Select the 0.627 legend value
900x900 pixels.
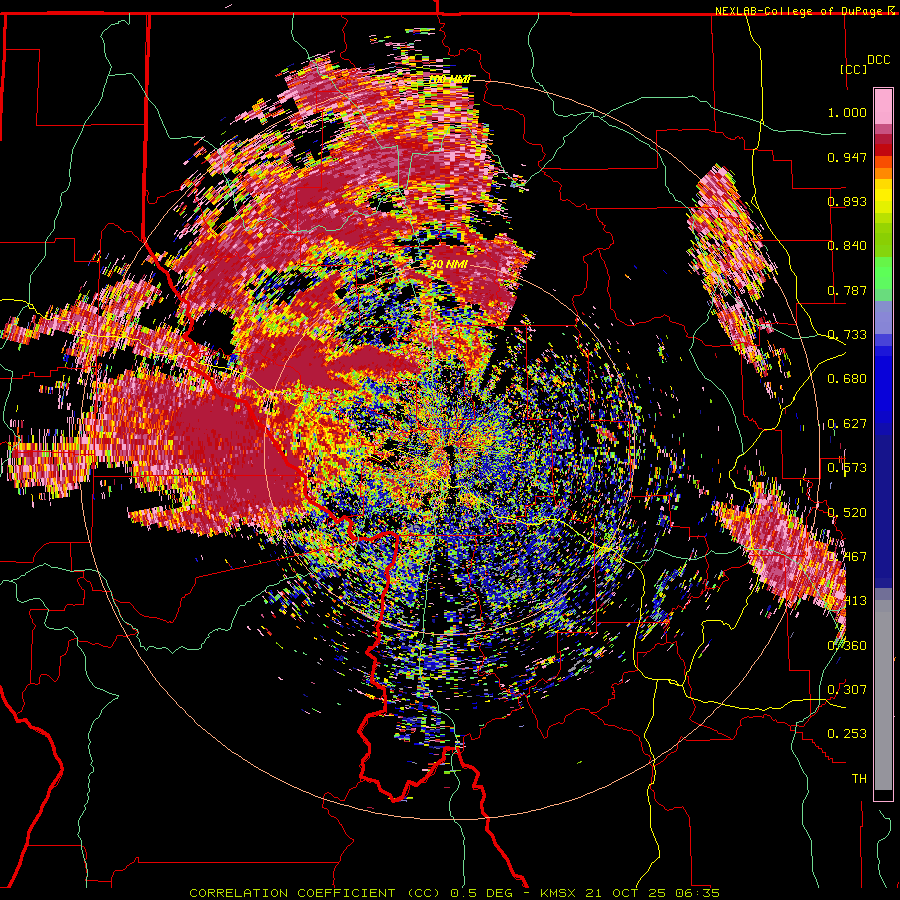847,424
